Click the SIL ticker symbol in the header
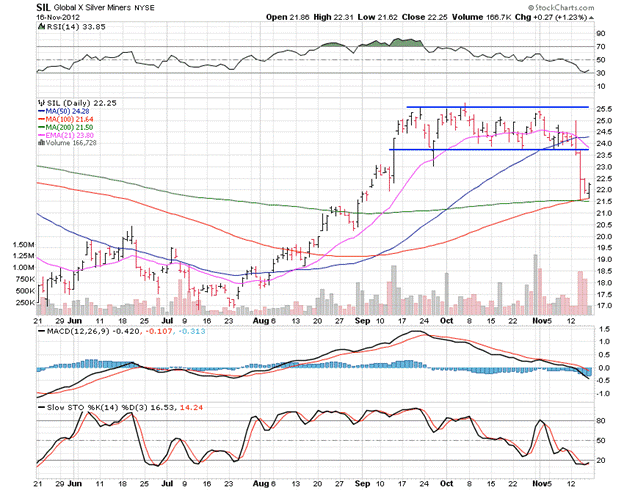 [x=43, y=6]
